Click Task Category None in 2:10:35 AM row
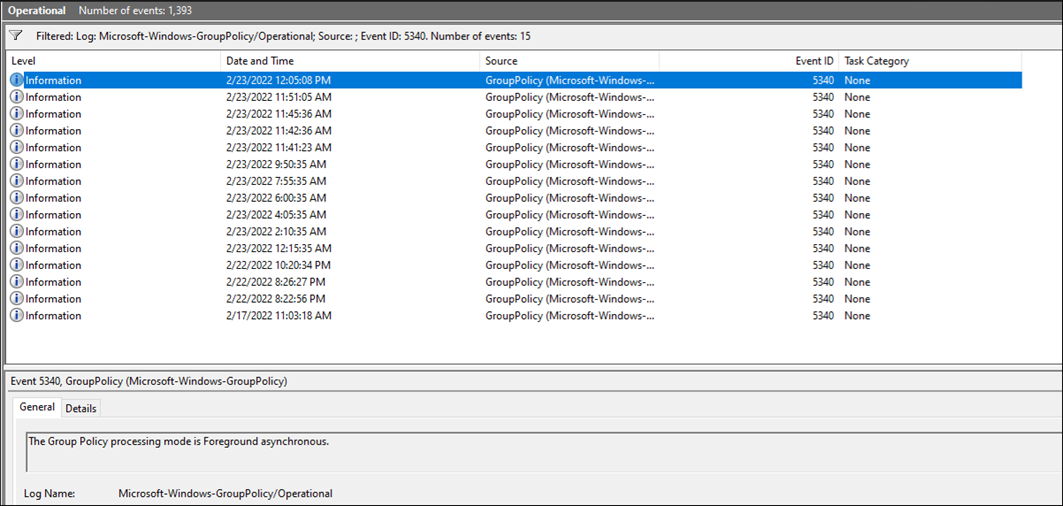Viewport: 1063px width, 506px height. 857,231
